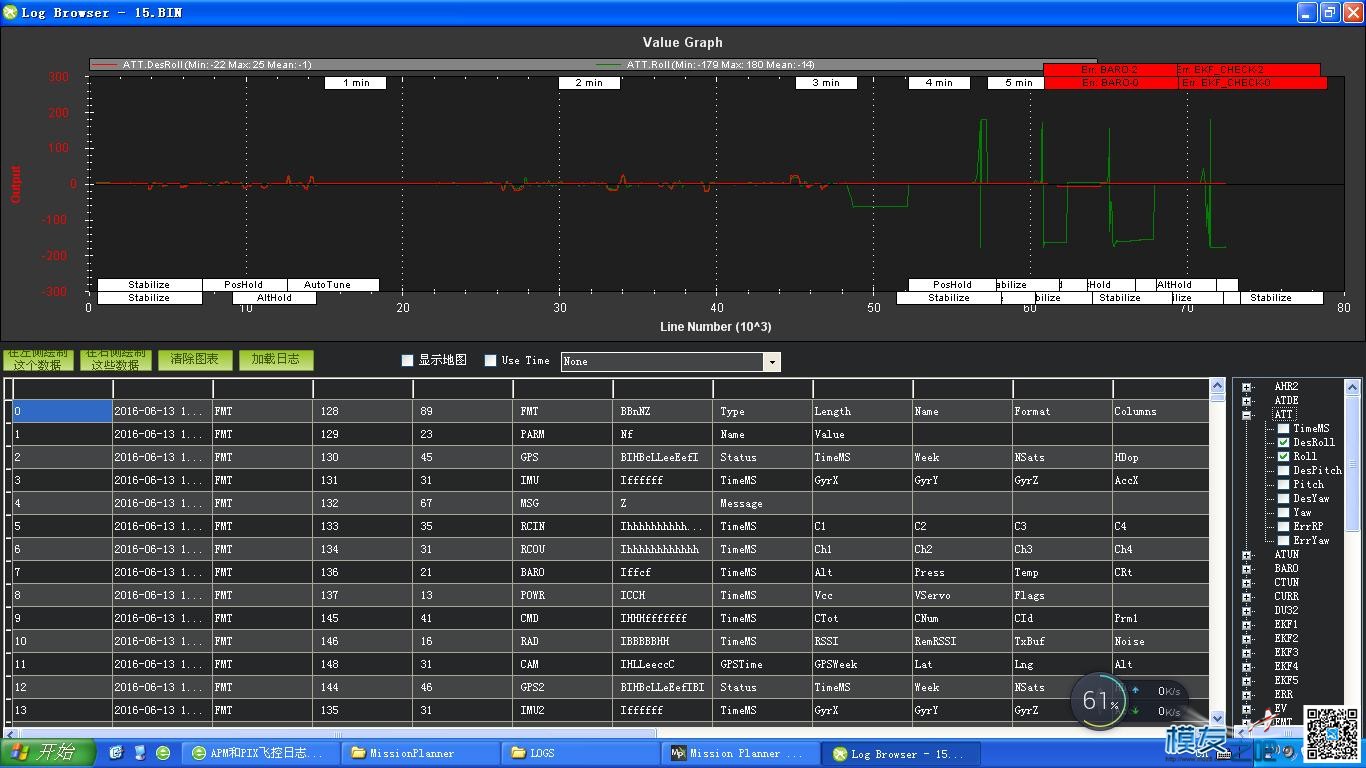Image resolution: width=1366 pixels, height=768 pixels.
Task: Click the Err: EKF_CHECK-2 red marker
Action: (1249, 70)
